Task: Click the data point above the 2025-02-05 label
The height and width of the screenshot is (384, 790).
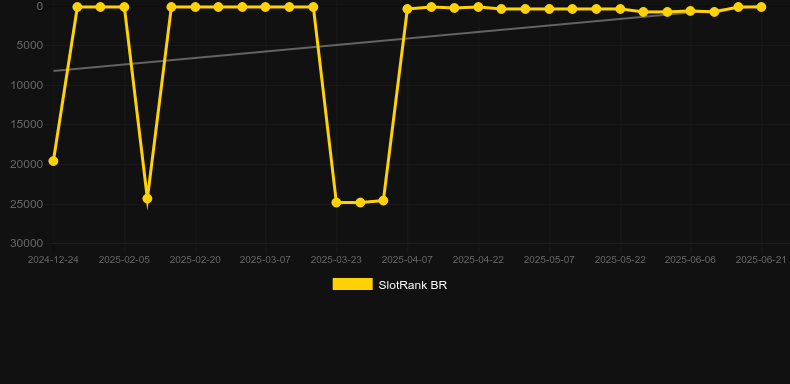Action: point(124,7)
